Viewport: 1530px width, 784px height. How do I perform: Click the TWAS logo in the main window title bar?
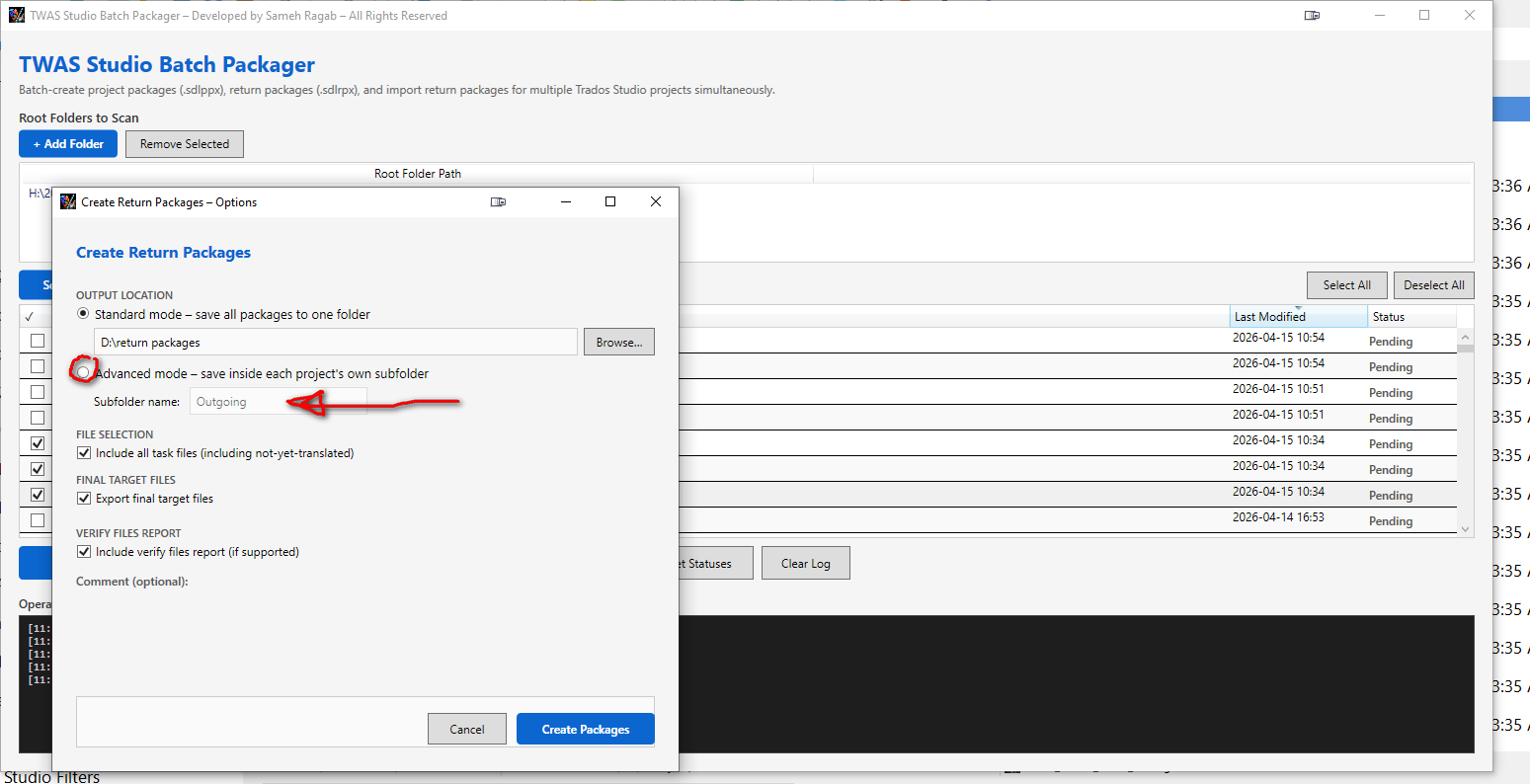pyautogui.click(x=15, y=15)
